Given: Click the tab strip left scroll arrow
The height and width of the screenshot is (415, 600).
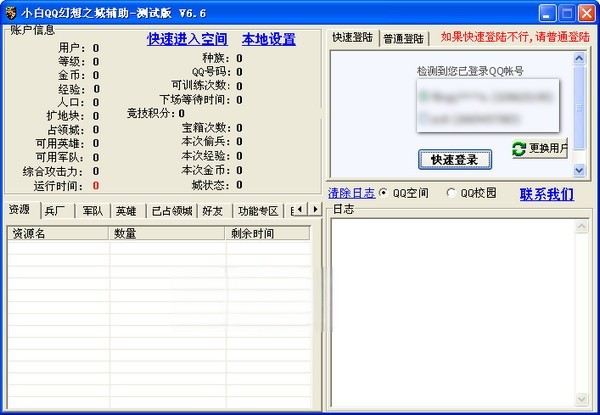Looking at the screenshot, I should [300, 209].
